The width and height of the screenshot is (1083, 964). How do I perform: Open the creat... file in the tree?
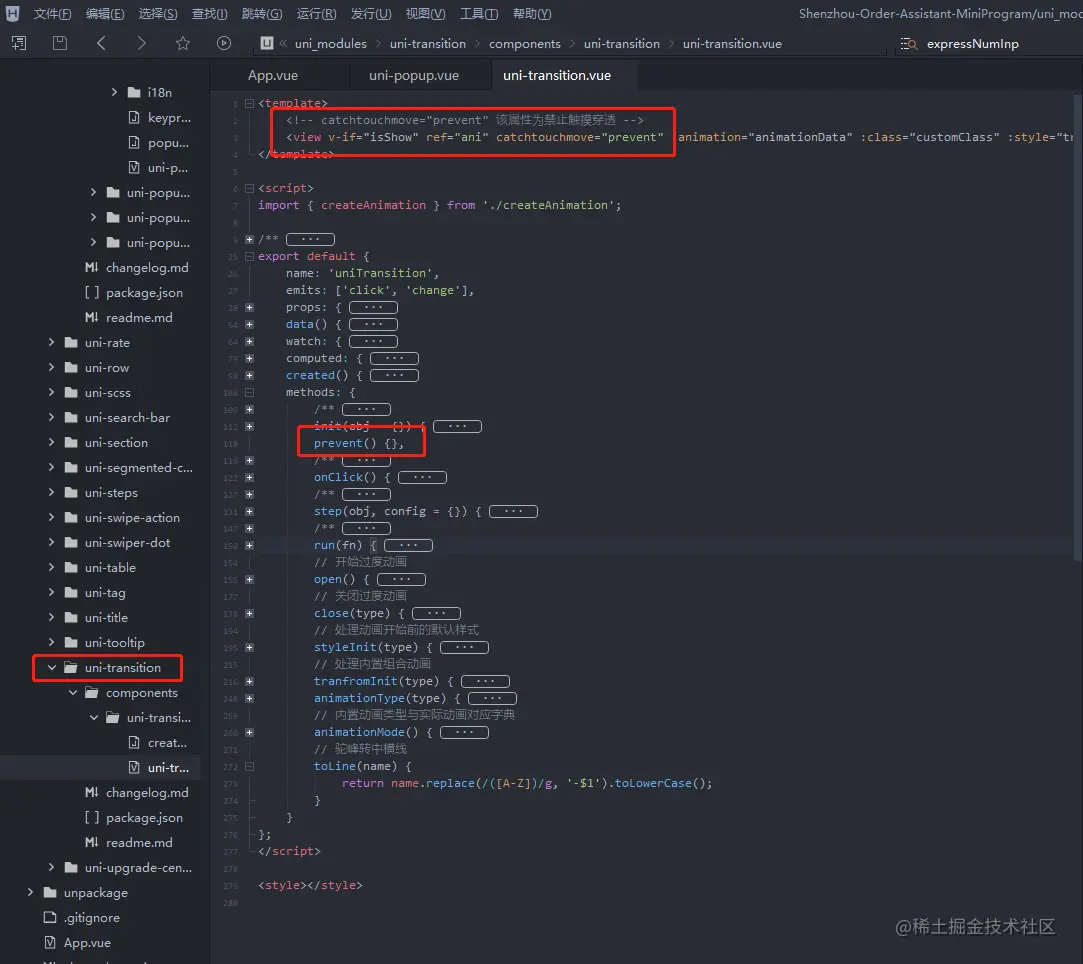click(167, 742)
